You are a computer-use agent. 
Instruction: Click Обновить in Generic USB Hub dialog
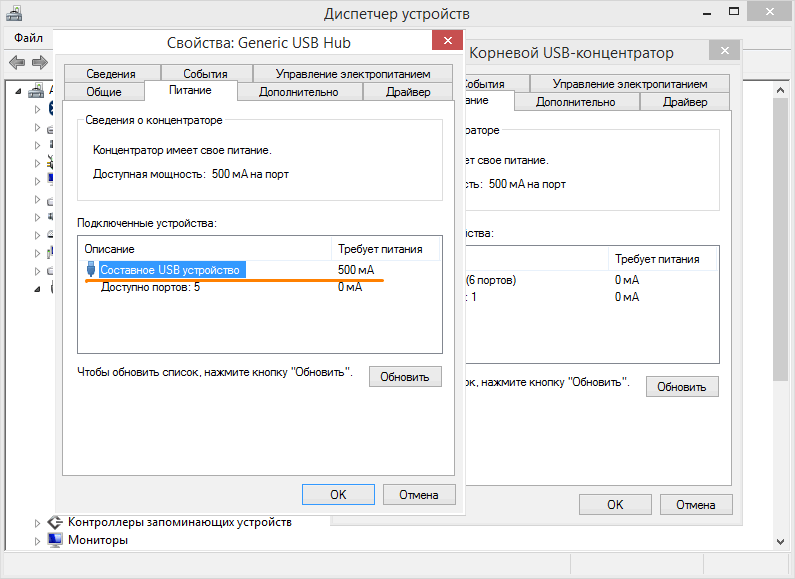(405, 377)
